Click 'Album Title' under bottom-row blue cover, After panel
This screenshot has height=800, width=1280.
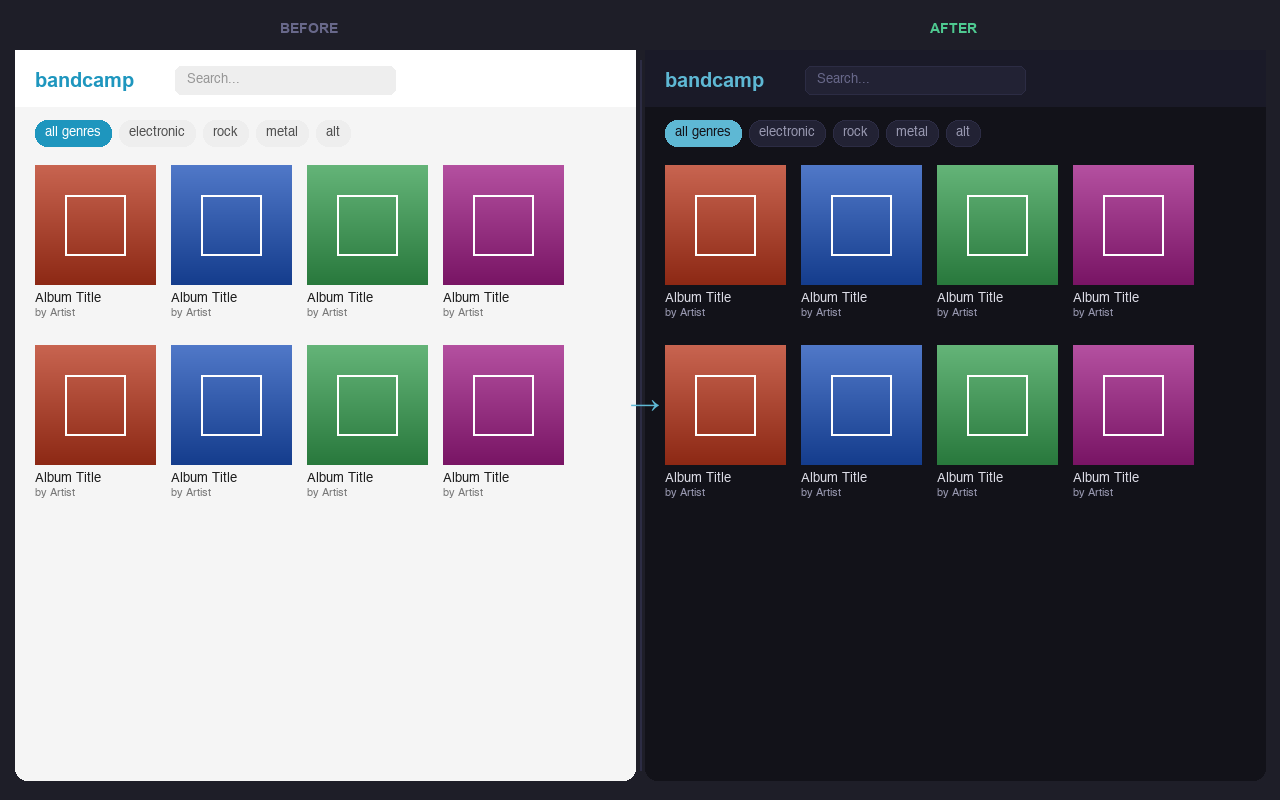coord(834,478)
